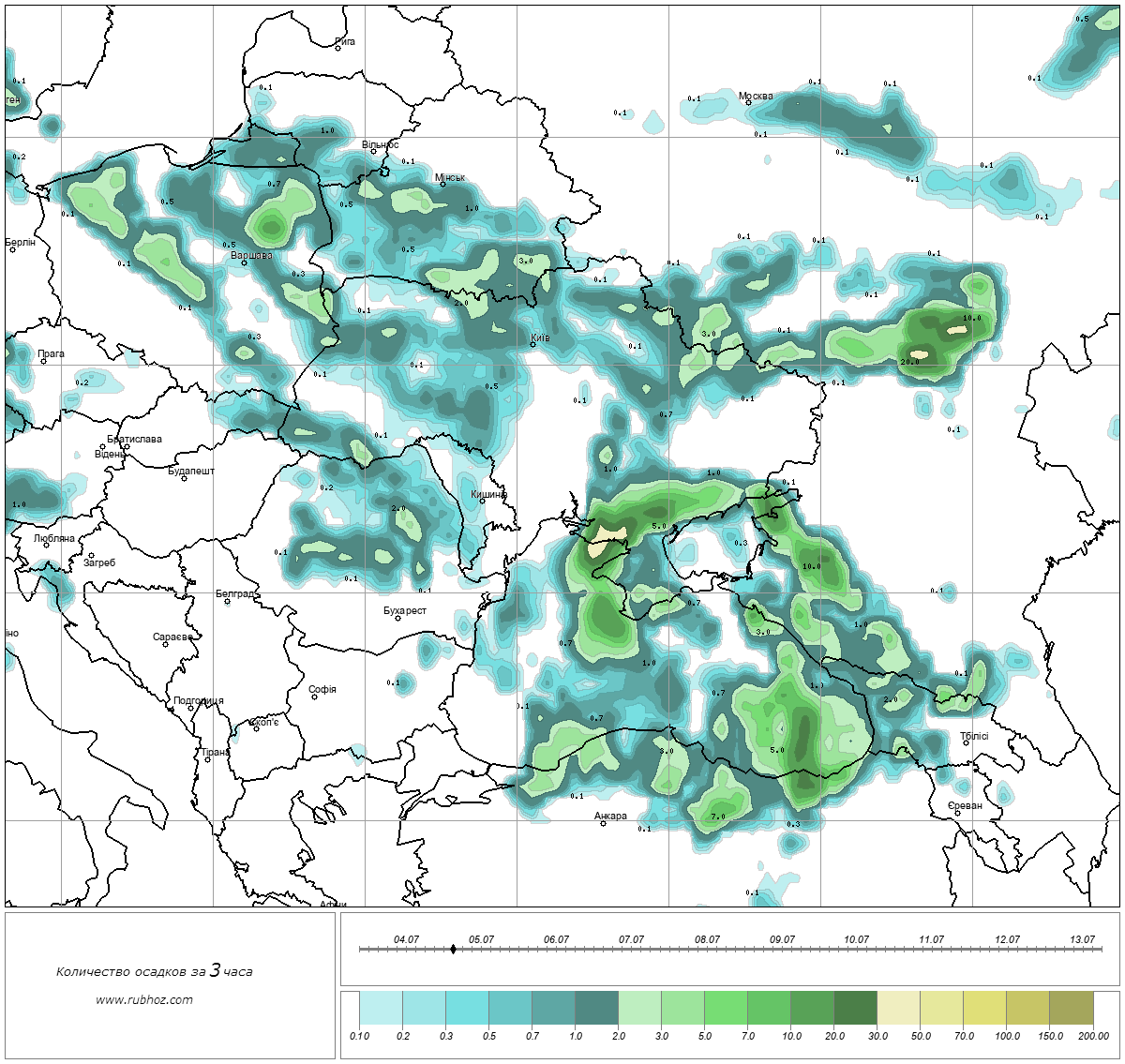The image size is (1125, 1064).
Task: Open the www.rubhoz.com link
Action: [144, 999]
